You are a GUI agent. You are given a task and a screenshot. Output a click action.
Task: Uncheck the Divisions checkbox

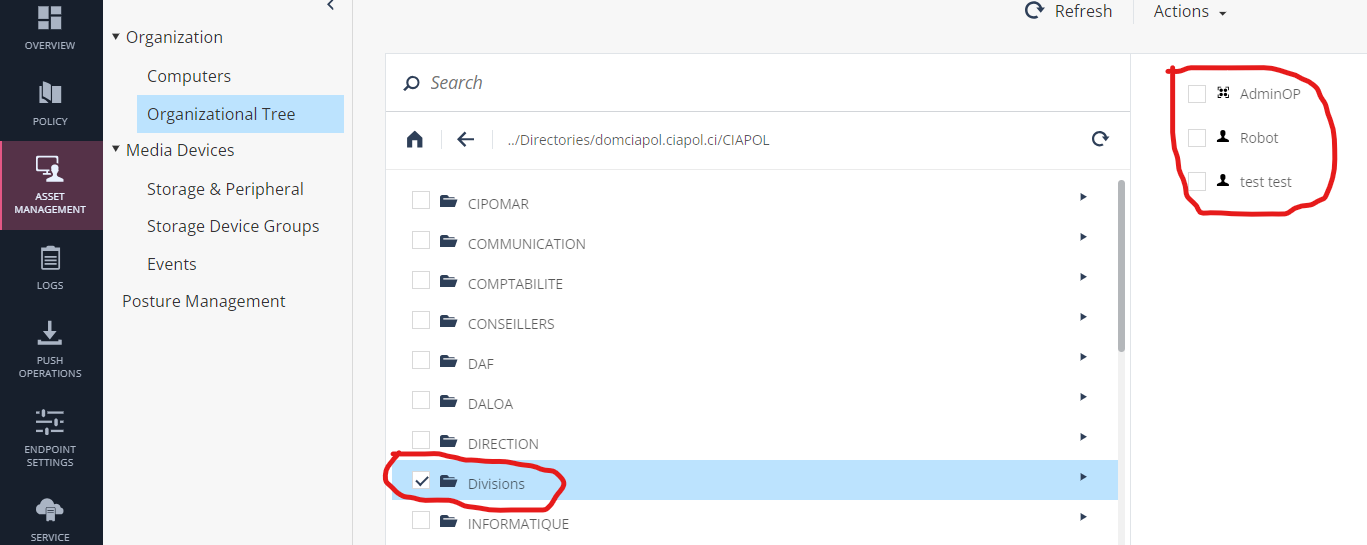[x=421, y=481]
